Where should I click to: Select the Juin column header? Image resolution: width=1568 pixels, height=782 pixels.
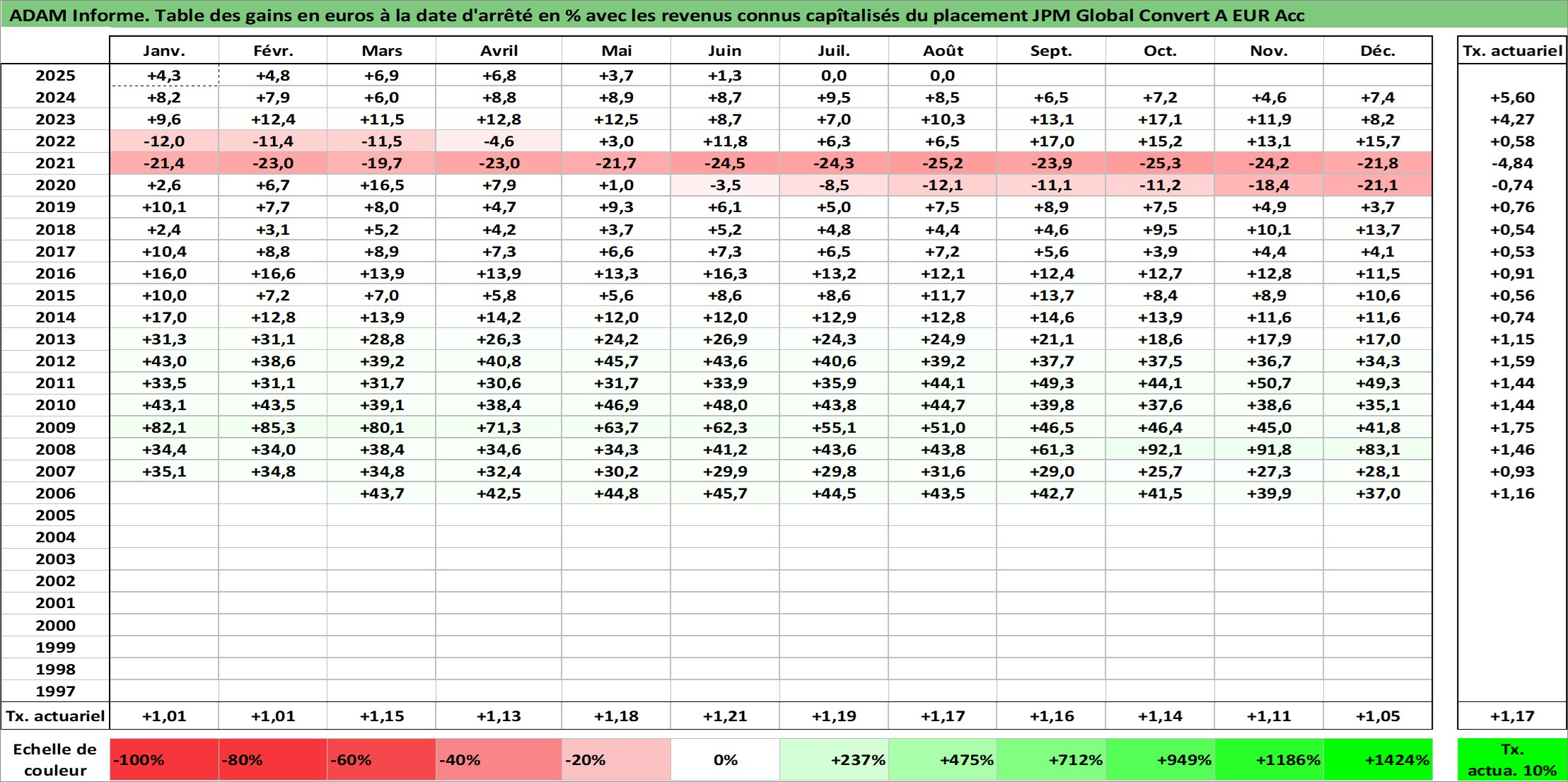point(725,50)
